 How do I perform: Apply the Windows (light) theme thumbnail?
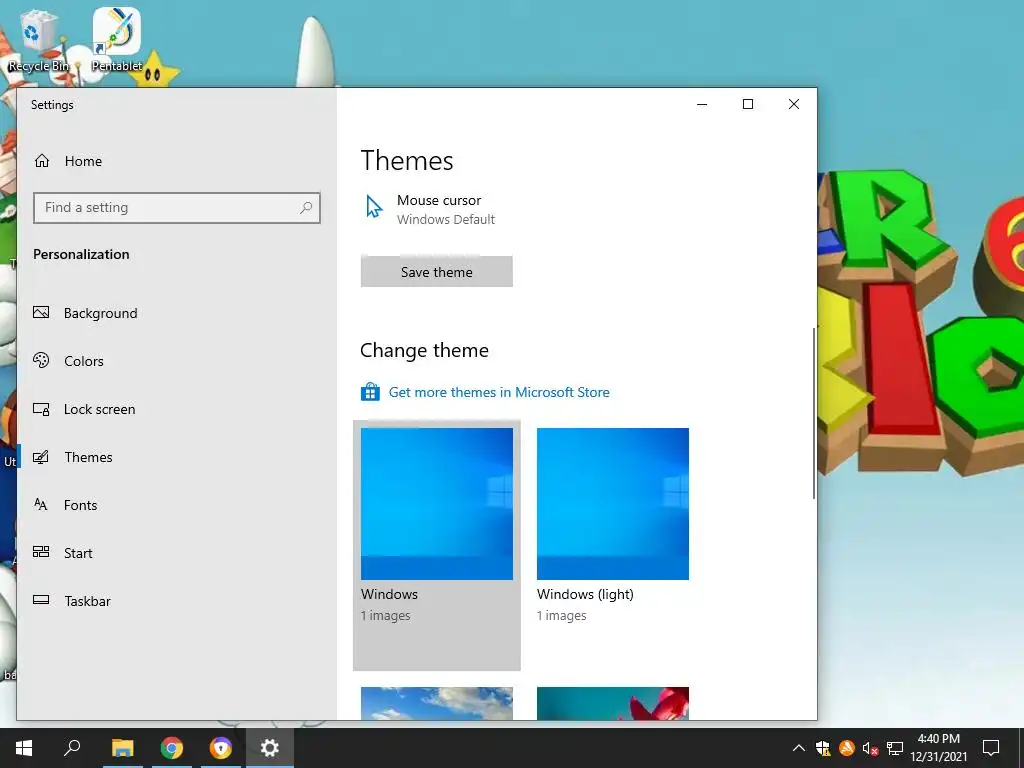click(x=613, y=504)
